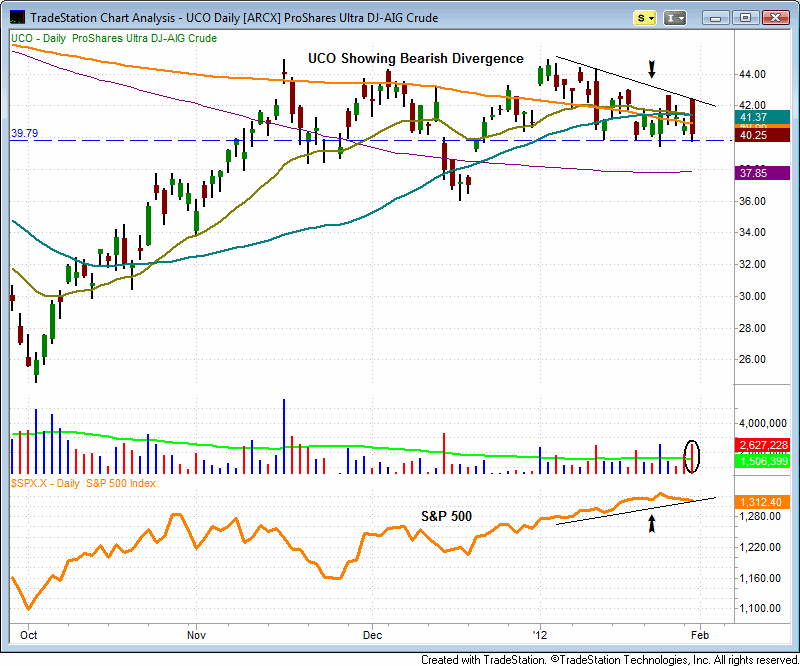Click the 36.00 price axis label
Viewport: 800px width, 666px height.
tap(753, 201)
